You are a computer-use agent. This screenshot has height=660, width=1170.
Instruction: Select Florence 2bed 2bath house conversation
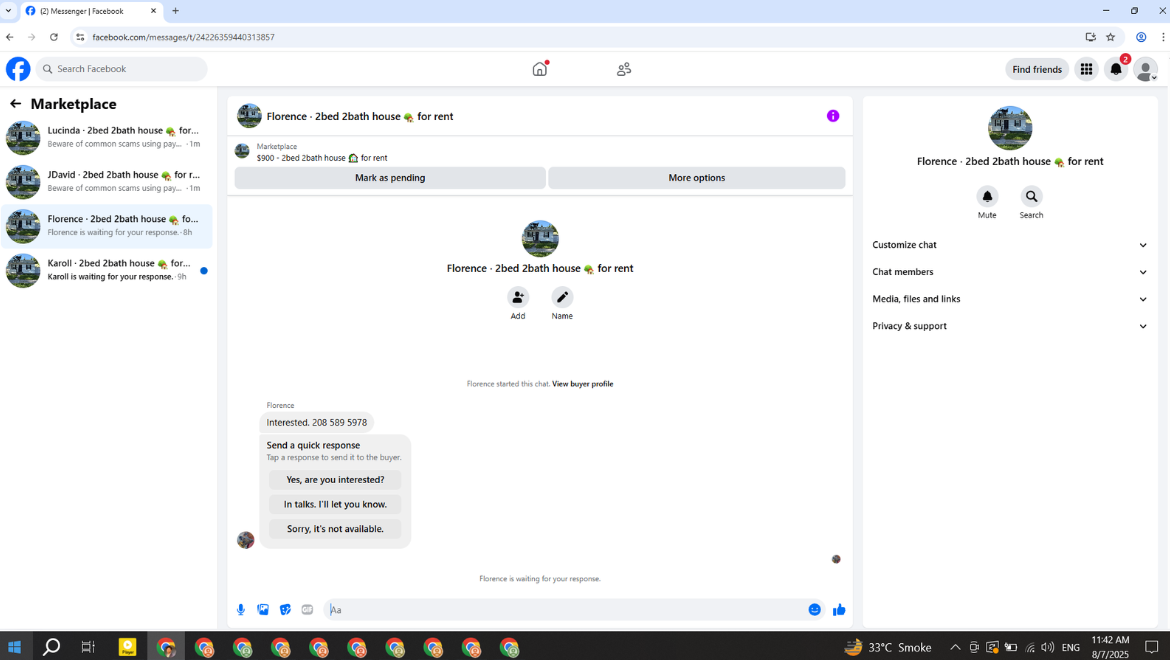[107, 226]
